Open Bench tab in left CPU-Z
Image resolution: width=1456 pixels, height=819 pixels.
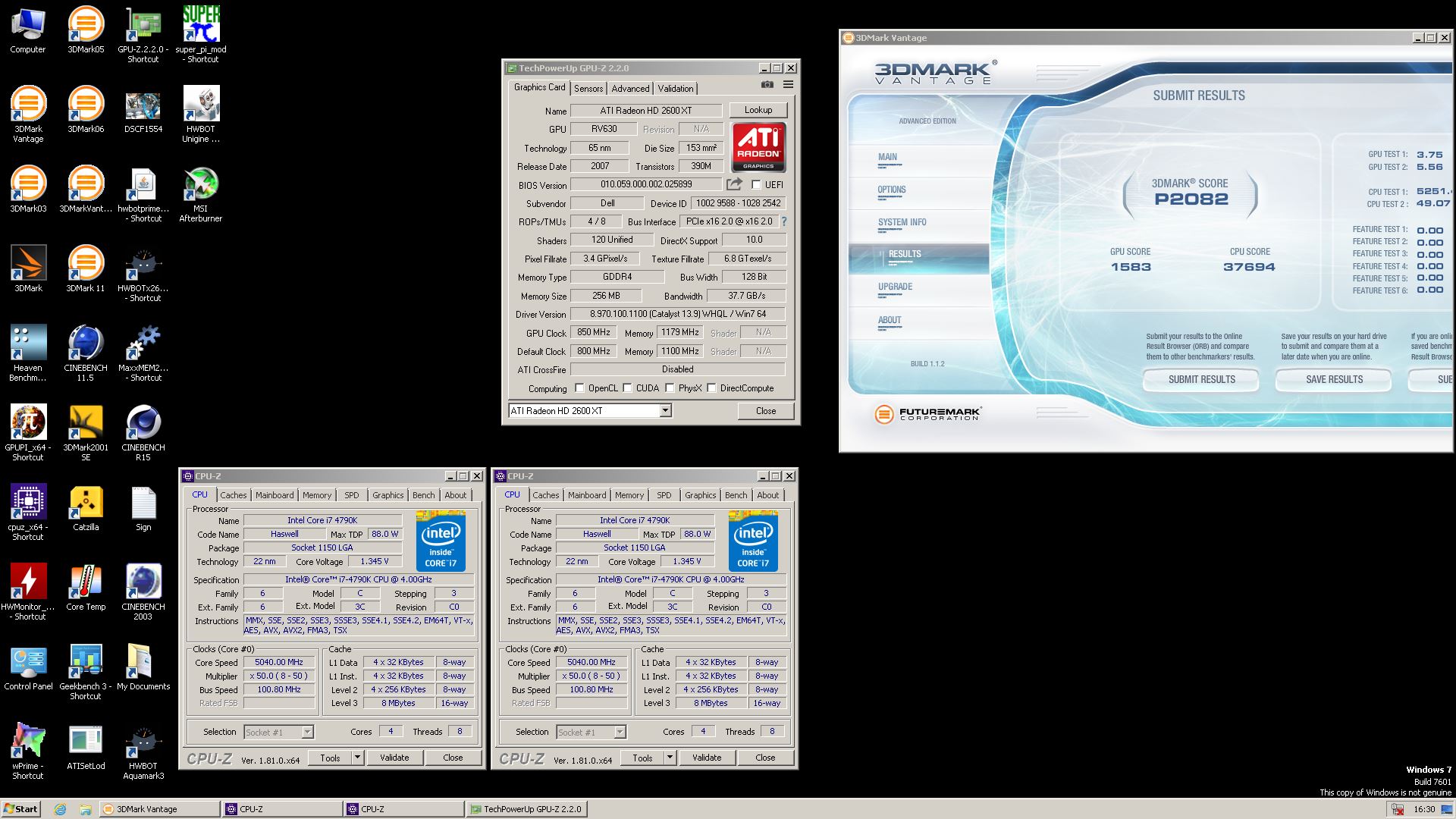424,495
